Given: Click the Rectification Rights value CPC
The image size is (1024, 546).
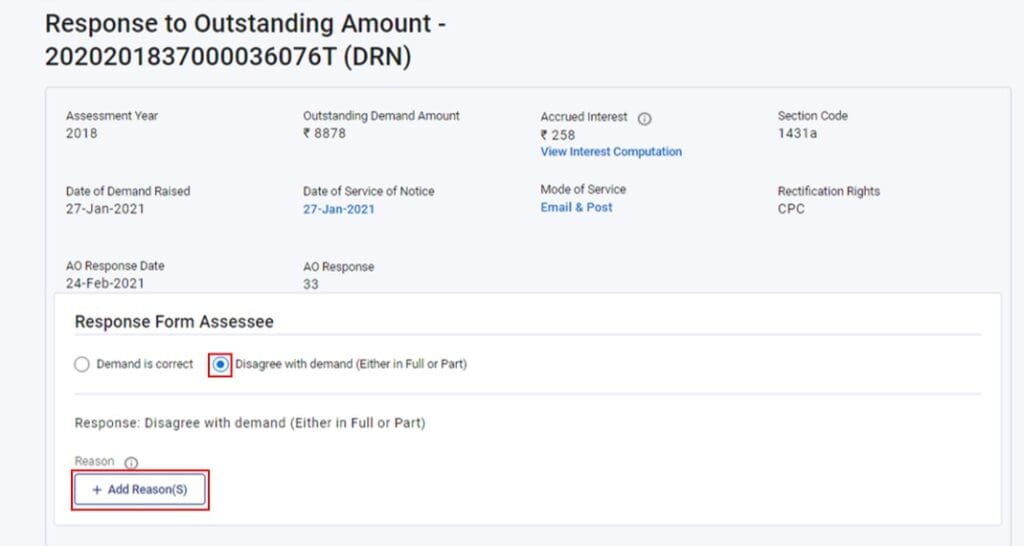Looking at the screenshot, I should [791, 209].
